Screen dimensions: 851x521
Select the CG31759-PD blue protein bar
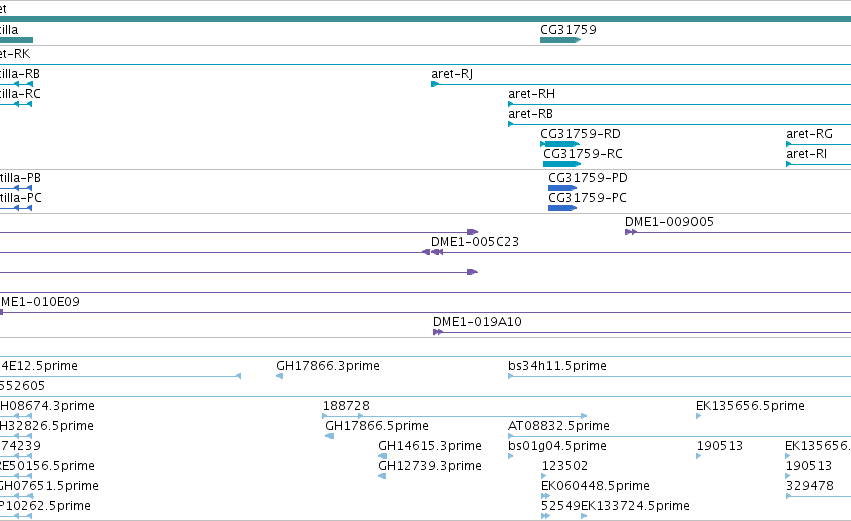pos(562,188)
